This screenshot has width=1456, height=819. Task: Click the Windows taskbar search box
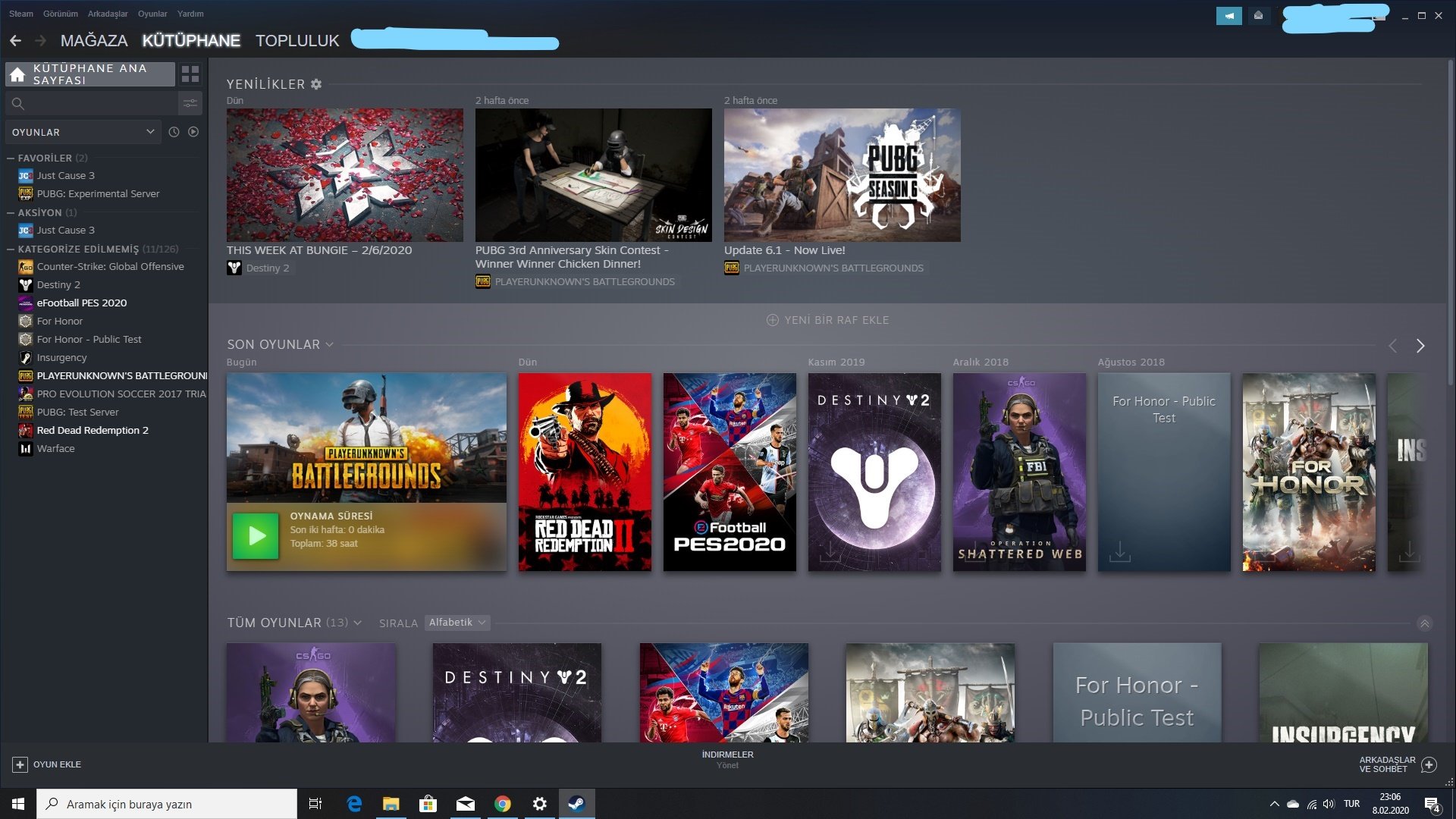167,804
